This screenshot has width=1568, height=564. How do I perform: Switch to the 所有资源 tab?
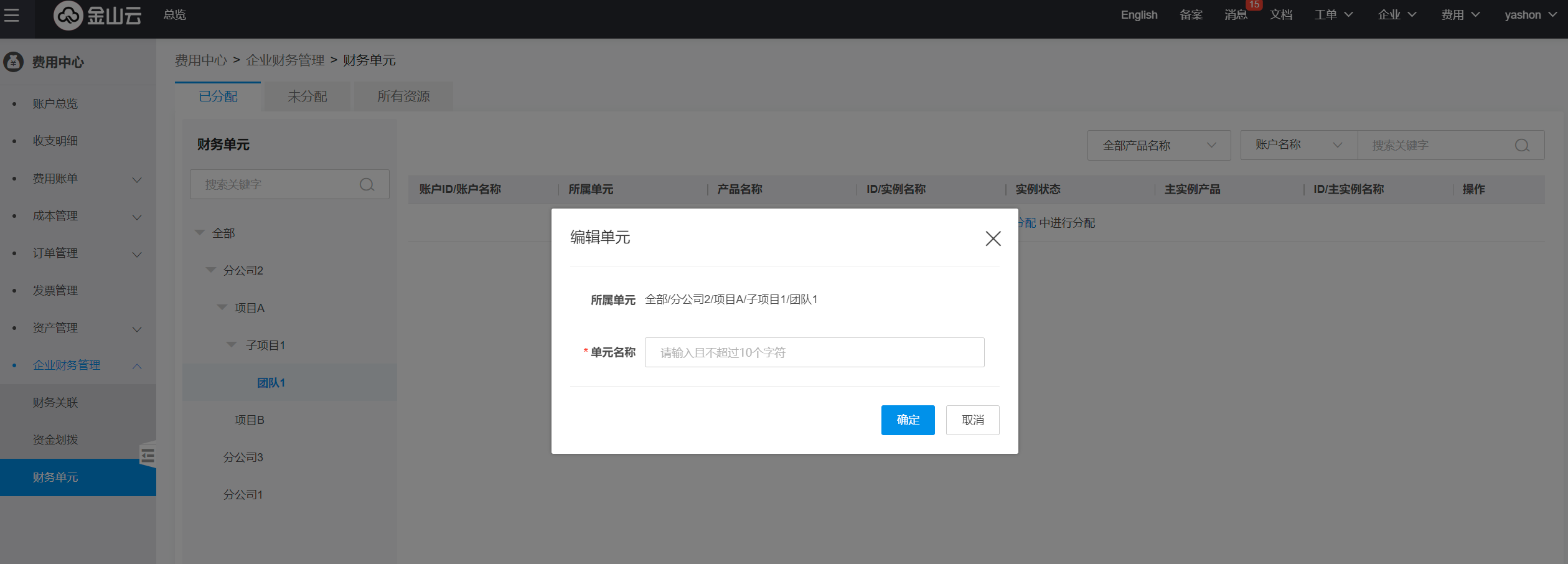coord(403,96)
